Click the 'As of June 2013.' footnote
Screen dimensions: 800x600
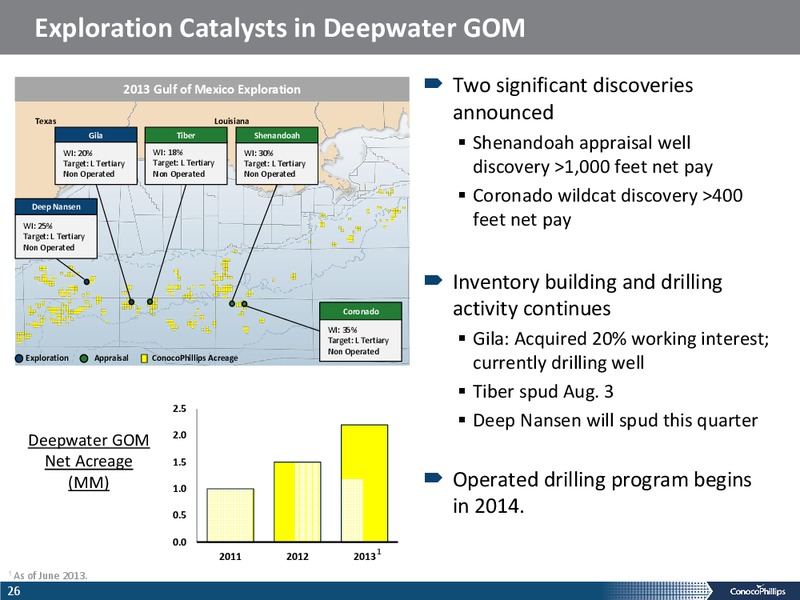coord(50,576)
